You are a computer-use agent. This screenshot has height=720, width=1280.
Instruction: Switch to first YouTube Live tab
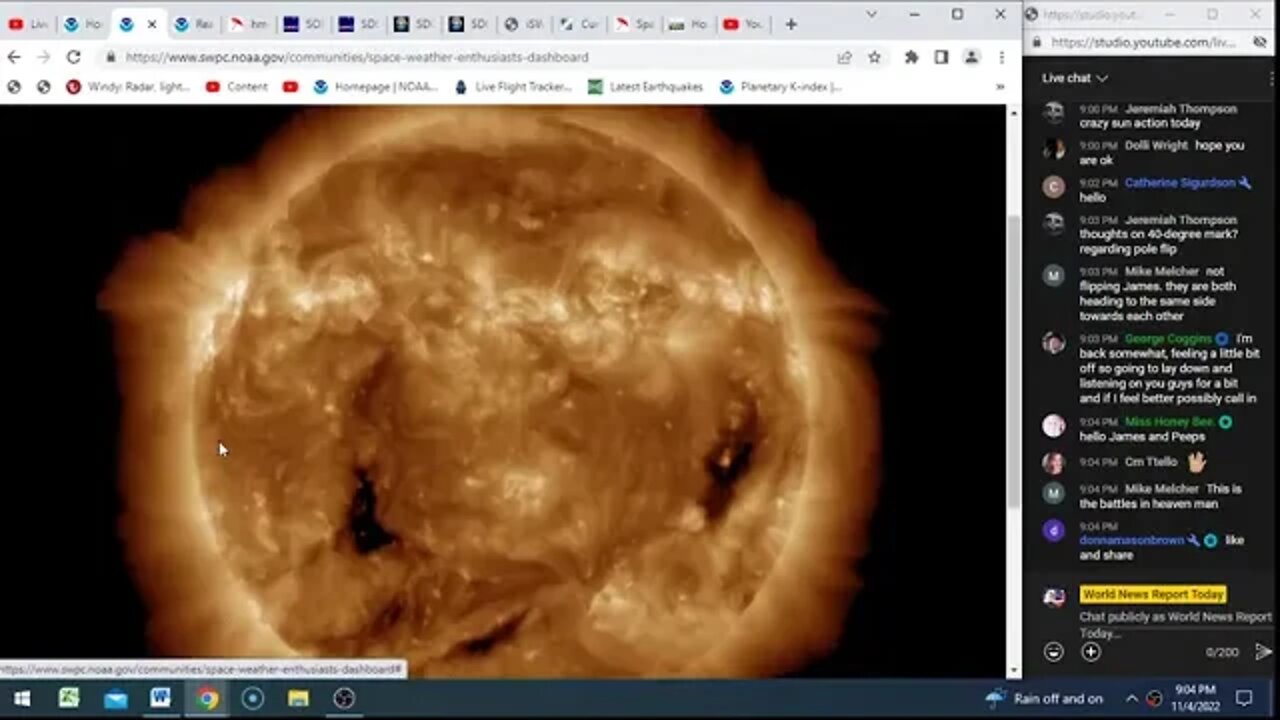[x=28, y=24]
